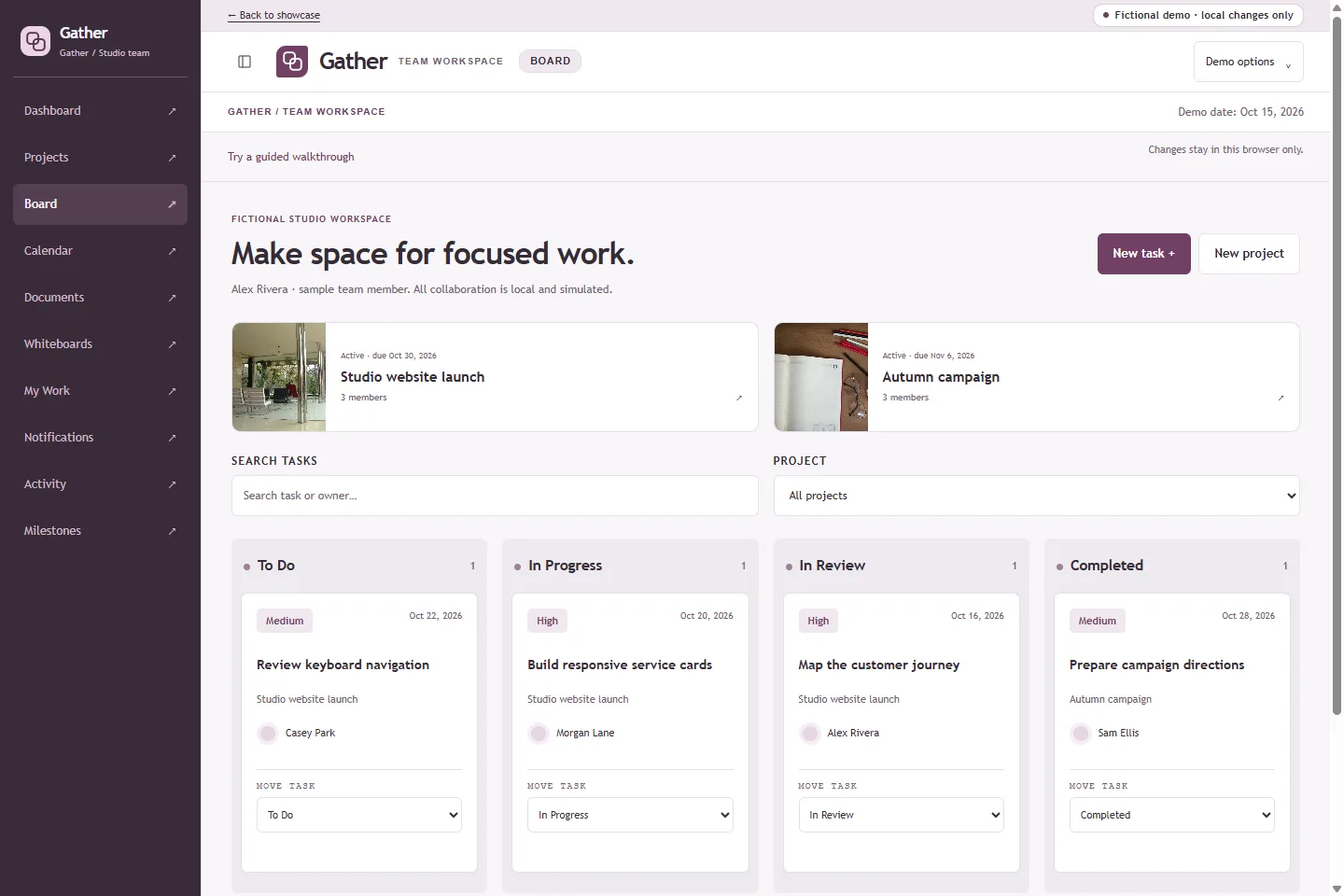Click Morgan Lane's avatar
Viewport: 1344px width, 896px height.
click(539, 734)
